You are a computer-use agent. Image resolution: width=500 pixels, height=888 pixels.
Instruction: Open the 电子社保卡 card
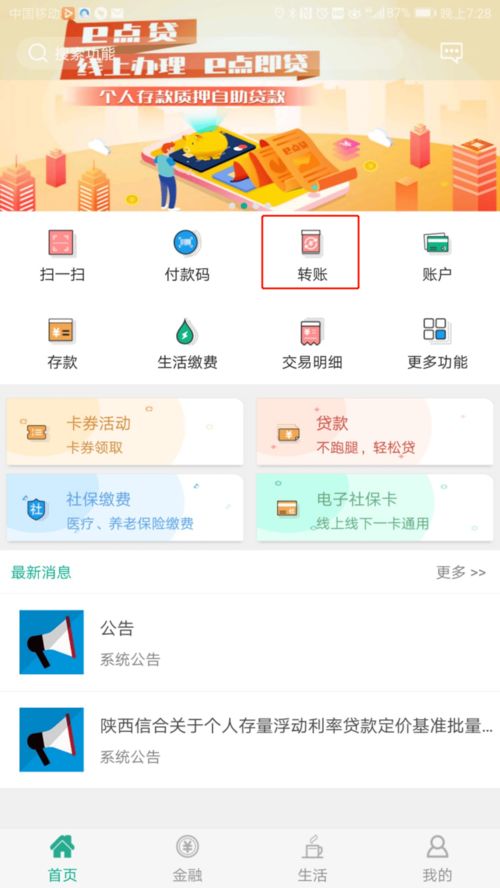pyautogui.click(x=375, y=507)
